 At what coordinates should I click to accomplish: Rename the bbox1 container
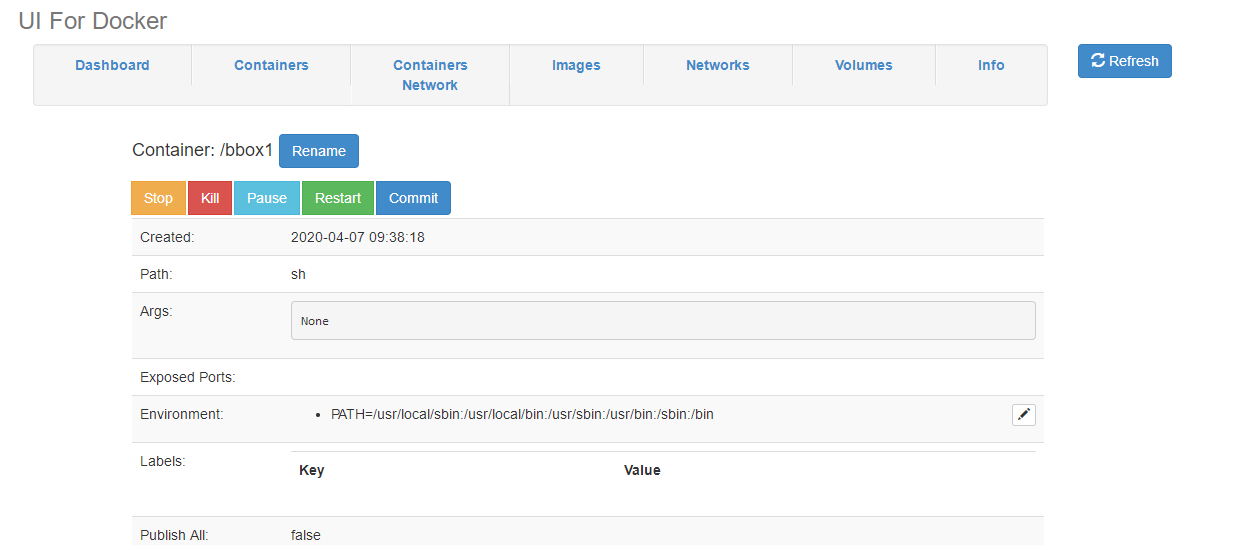click(318, 151)
